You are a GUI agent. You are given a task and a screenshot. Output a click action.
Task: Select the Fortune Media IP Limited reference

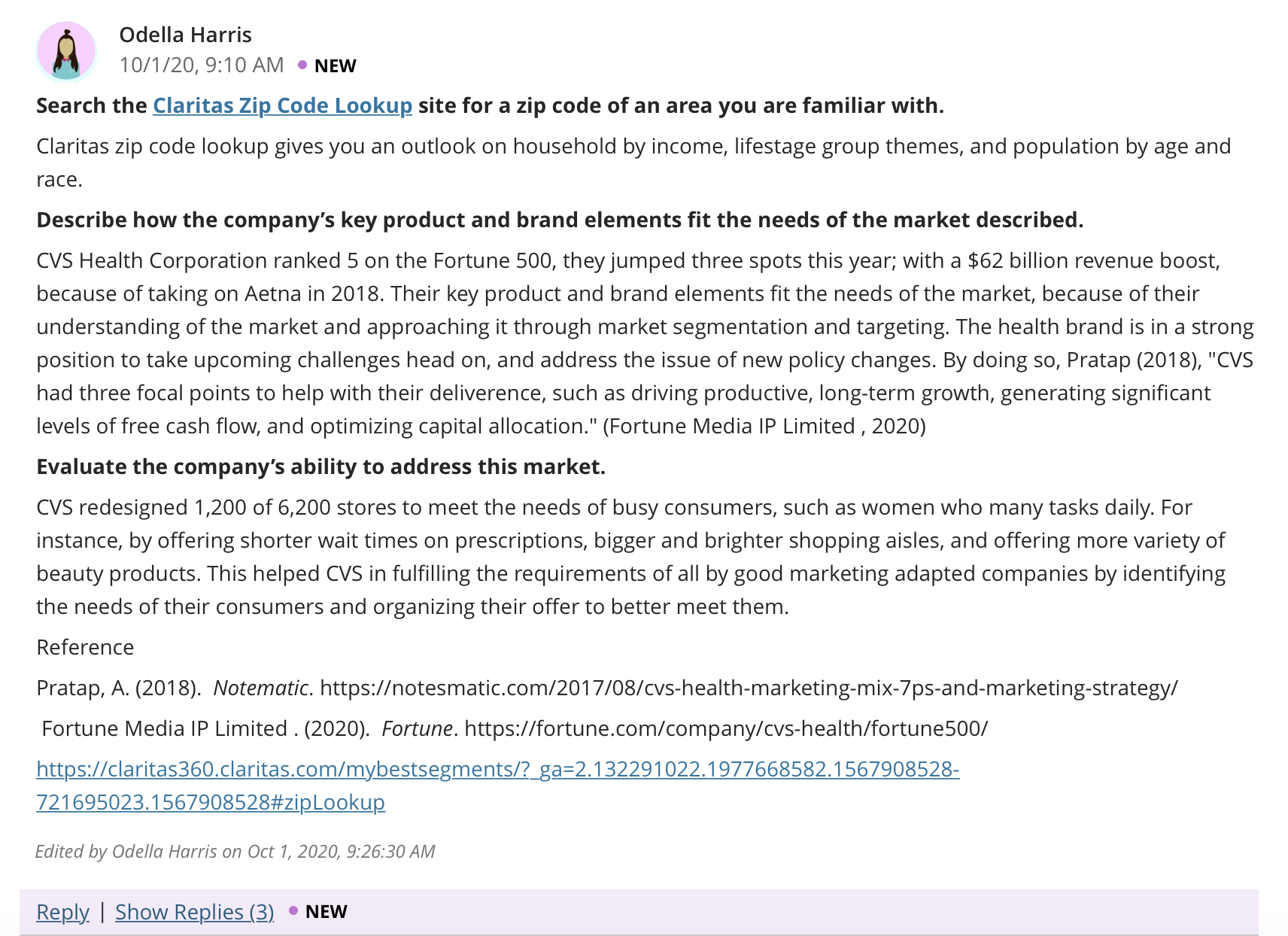click(515, 729)
